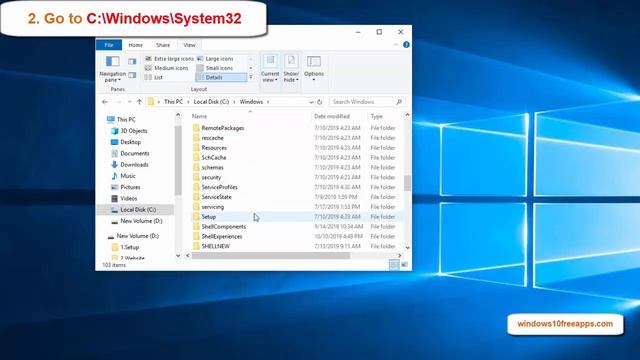Sort by the Type column header
Screen dimensions: 640x360
[376, 116]
